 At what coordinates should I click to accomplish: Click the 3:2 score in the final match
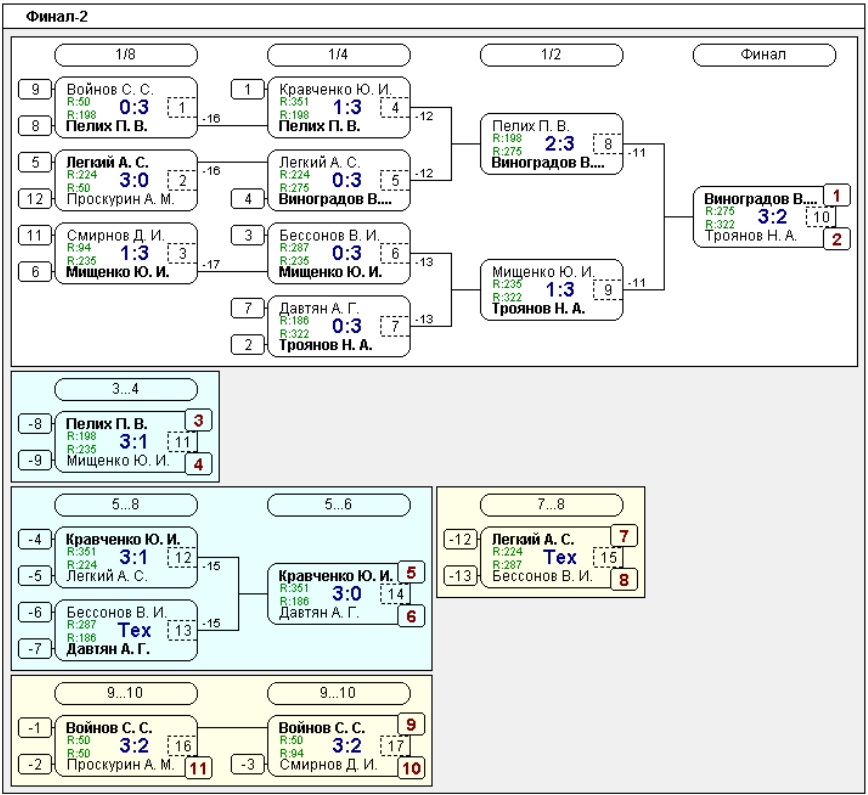click(x=772, y=217)
